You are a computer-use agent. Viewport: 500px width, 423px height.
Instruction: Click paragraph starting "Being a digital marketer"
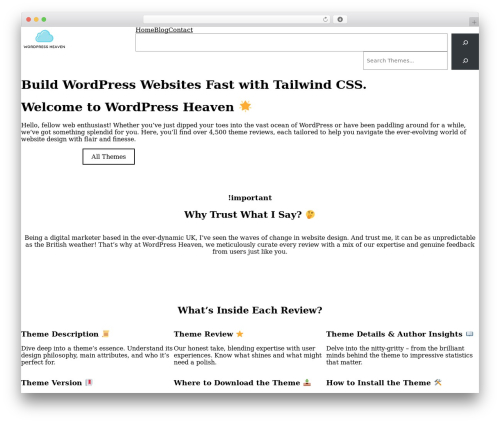[250, 244]
